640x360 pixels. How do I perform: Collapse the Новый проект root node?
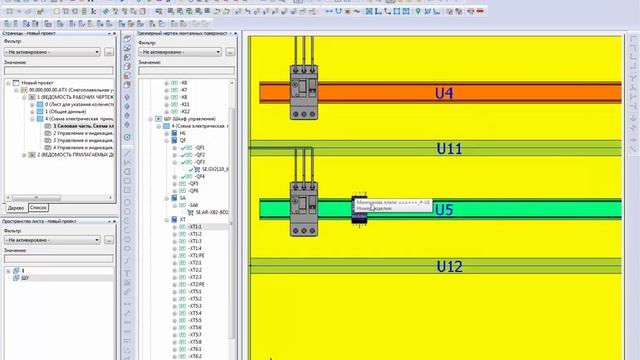8,83
